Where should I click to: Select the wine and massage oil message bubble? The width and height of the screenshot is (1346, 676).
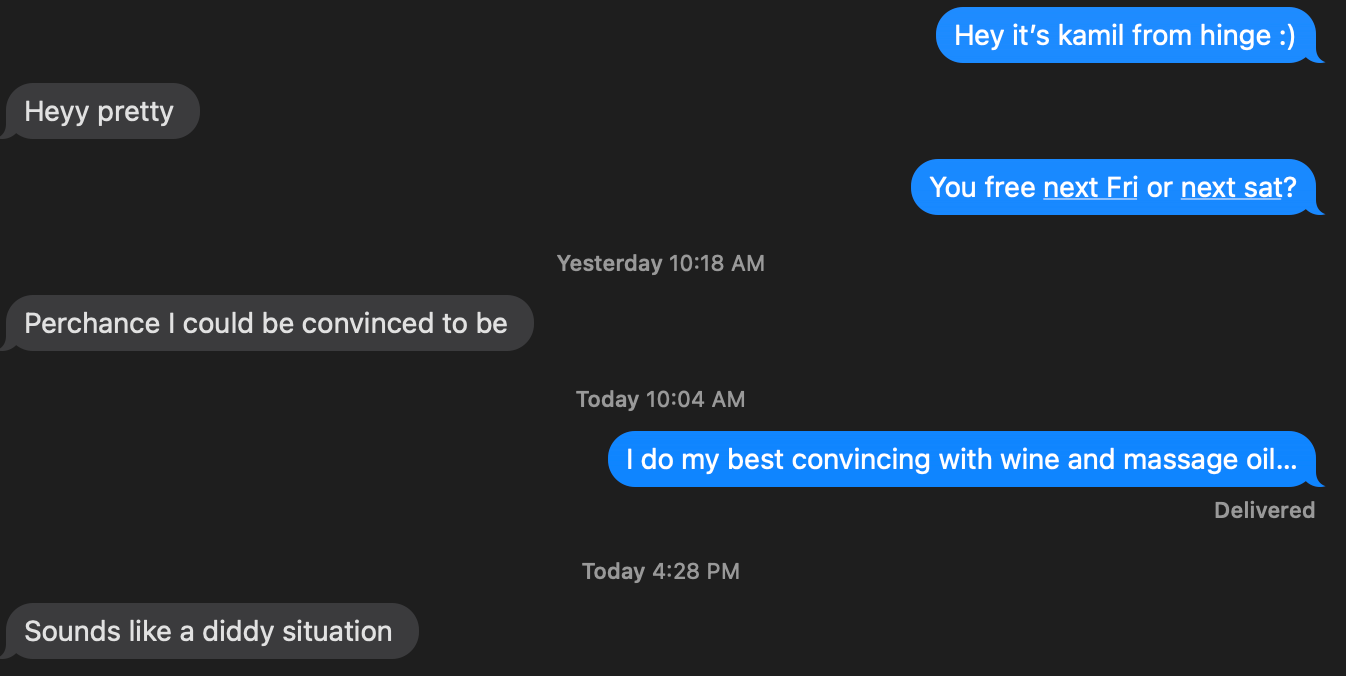click(x=960, y=459)
